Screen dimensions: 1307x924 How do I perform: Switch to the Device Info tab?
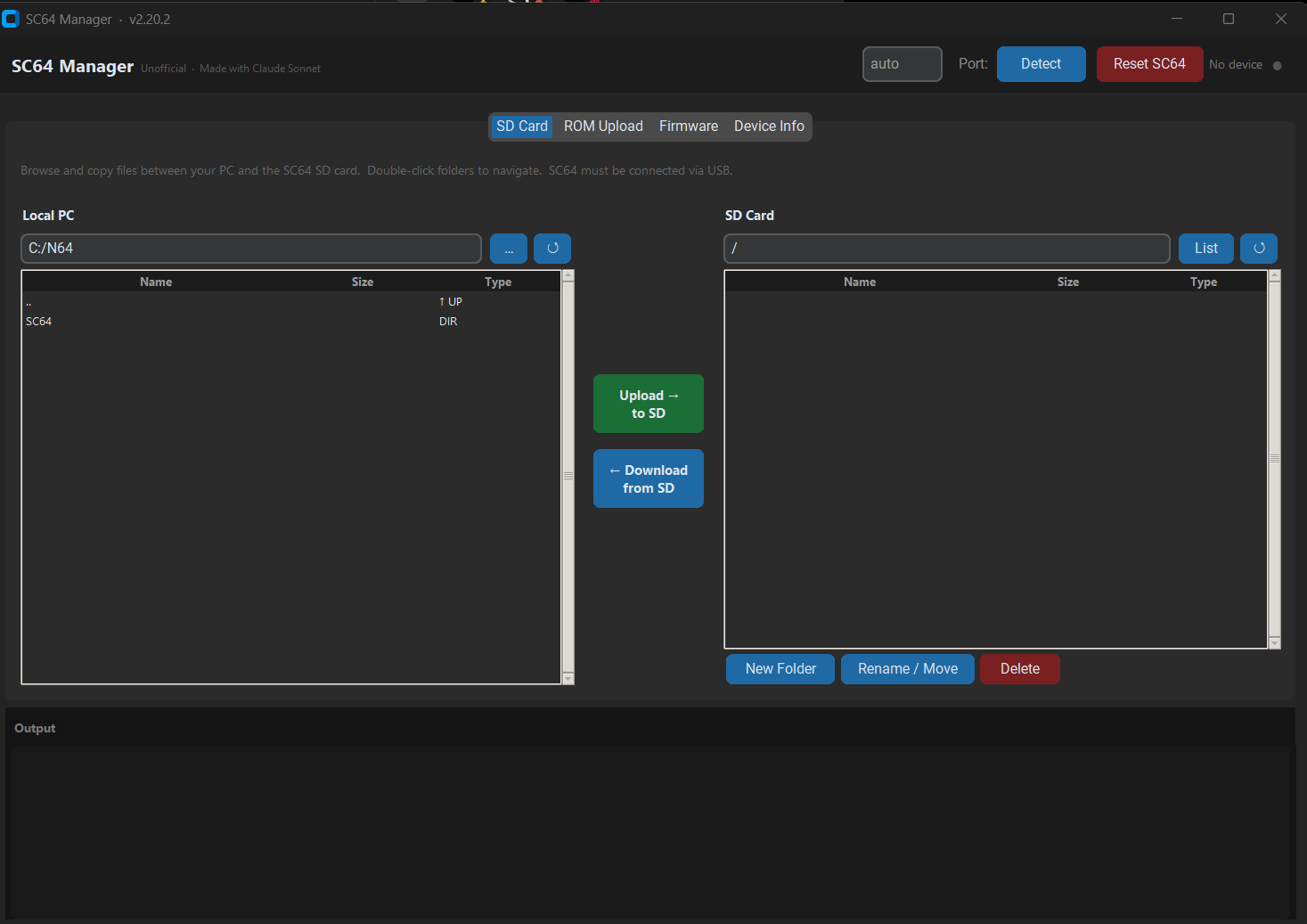click(769, 127)
